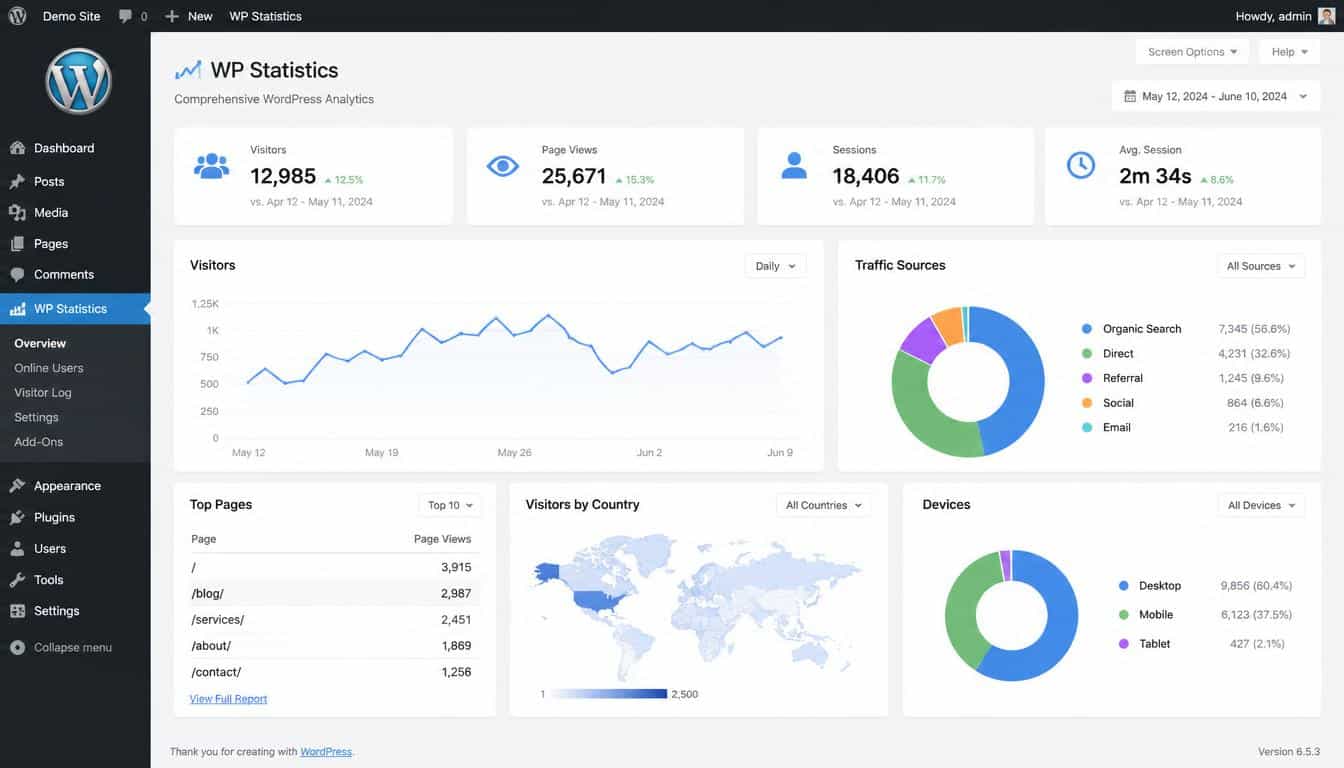Screen dimensions: 1344x768
Task: Click the Visitors group icon on stat card
Action: (x=211, y=166)
